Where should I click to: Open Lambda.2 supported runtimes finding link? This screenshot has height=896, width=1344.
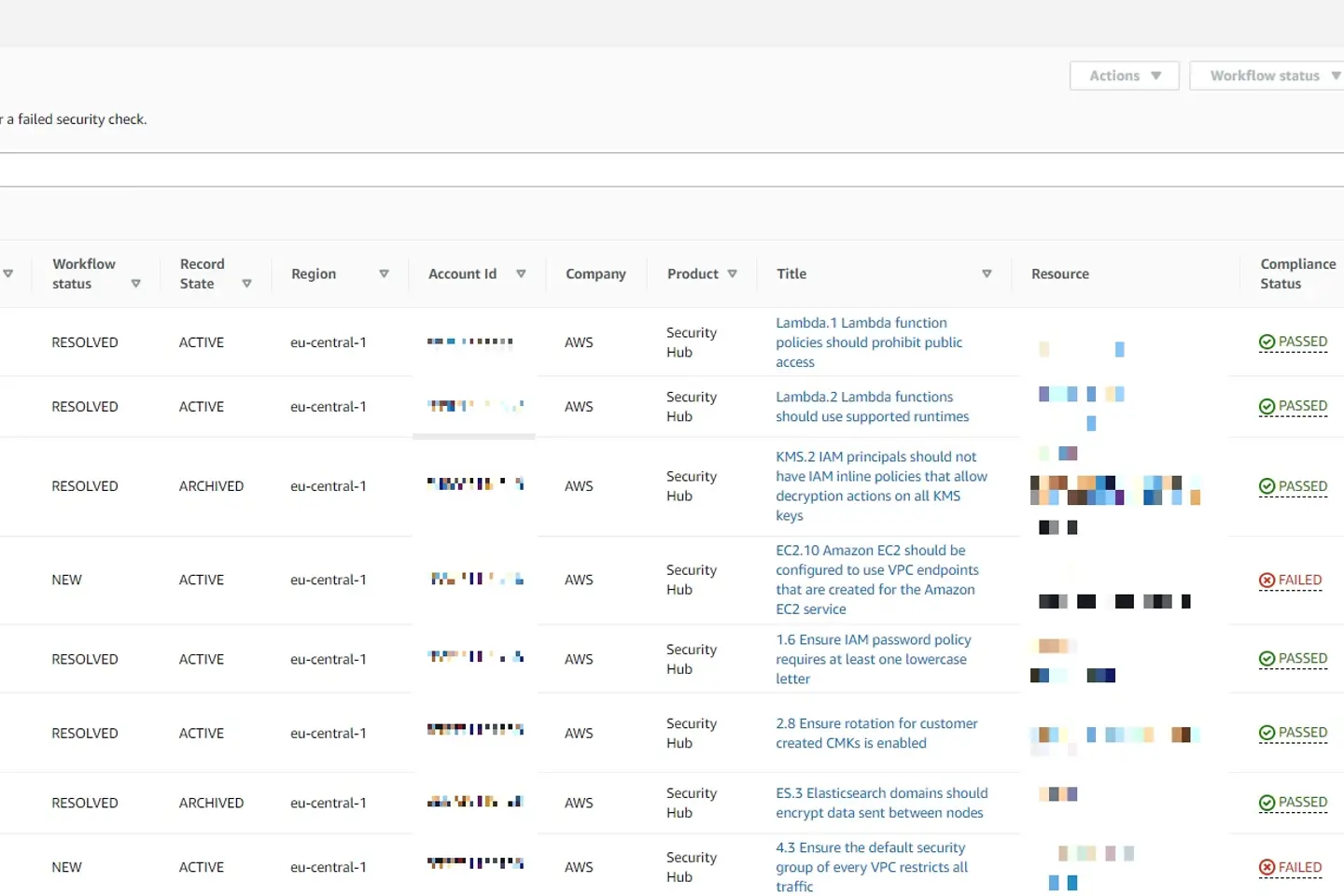point(872,407)
